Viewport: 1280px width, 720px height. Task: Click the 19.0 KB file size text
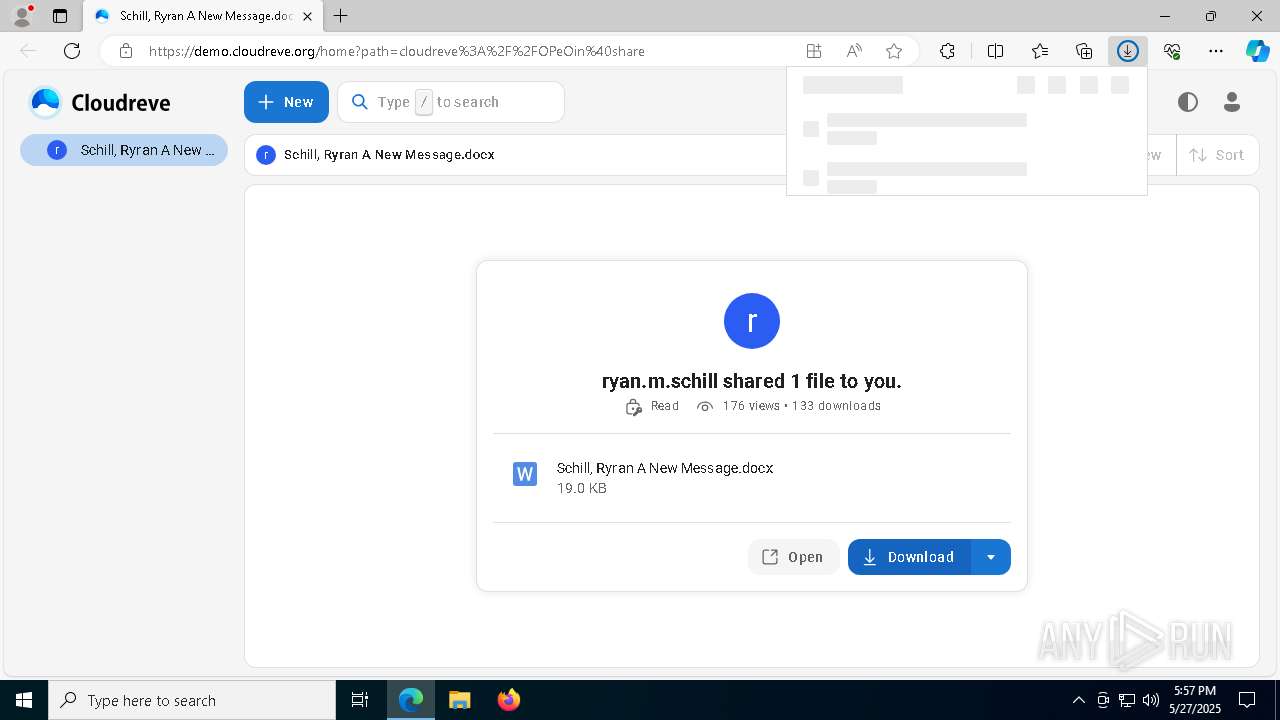click(x=582, y=488)
